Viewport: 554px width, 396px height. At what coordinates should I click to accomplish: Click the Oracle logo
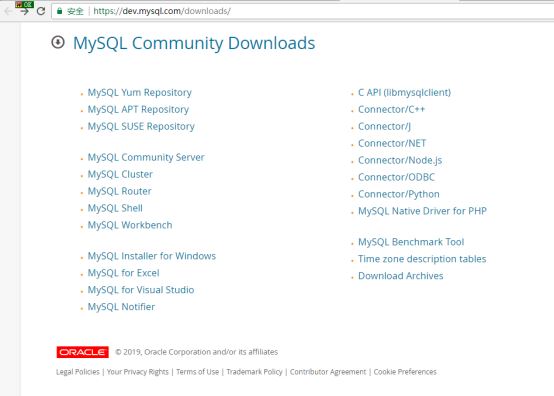click(82, 352)
